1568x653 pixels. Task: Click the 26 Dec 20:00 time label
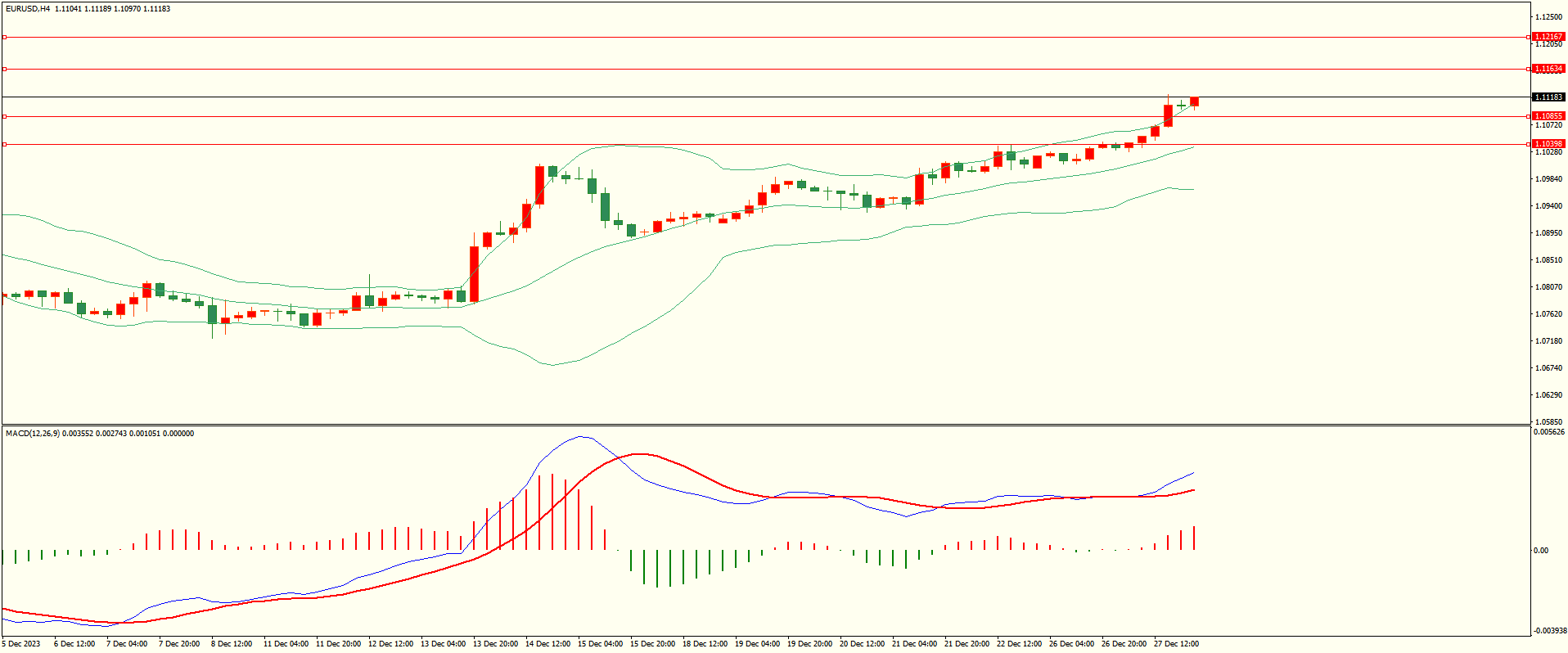pyautogui.click(x=1124, y=644)
